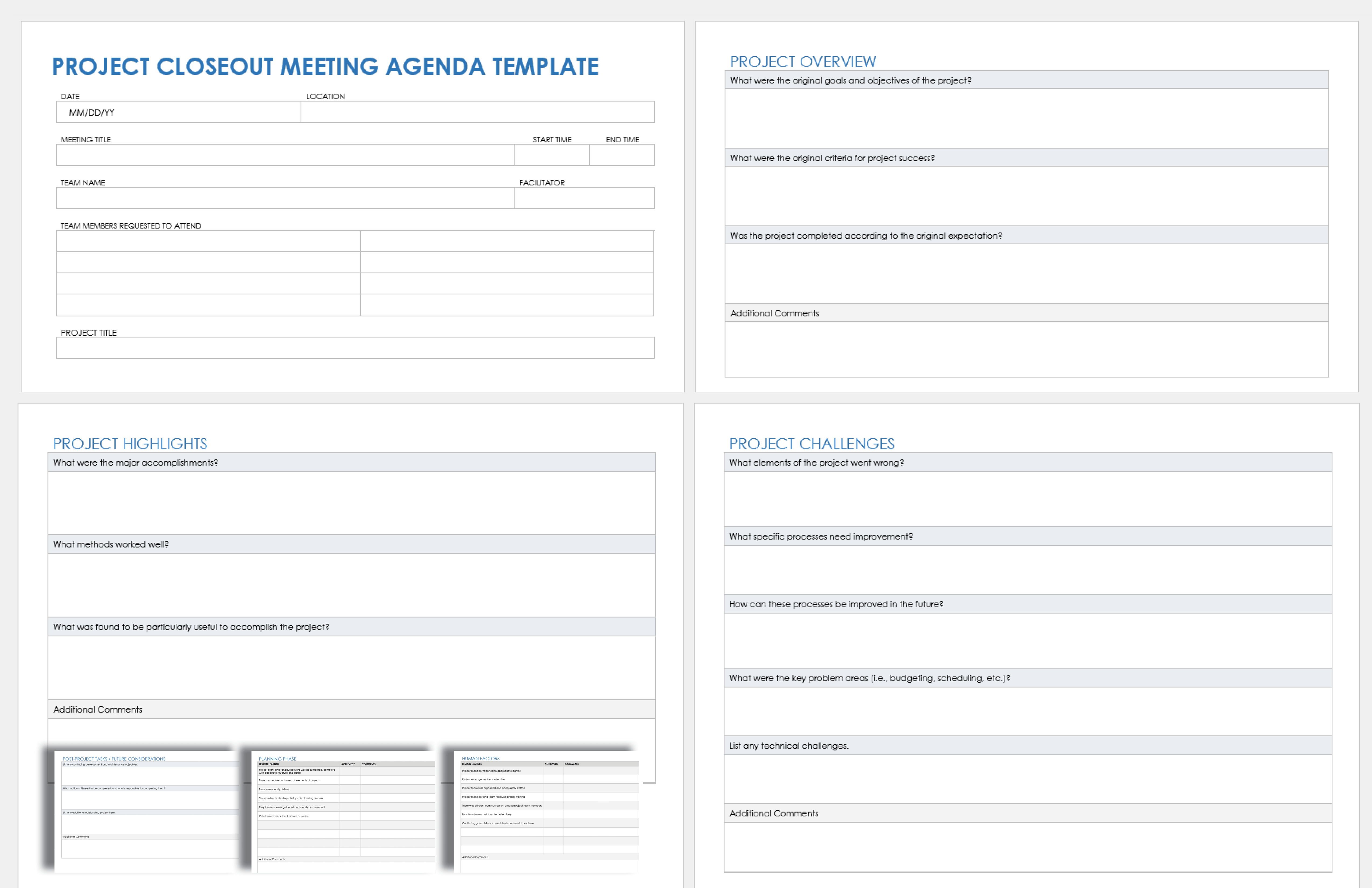
Task: Click 'What were the key problem areas' row
Action: [x=1027, y=678]
